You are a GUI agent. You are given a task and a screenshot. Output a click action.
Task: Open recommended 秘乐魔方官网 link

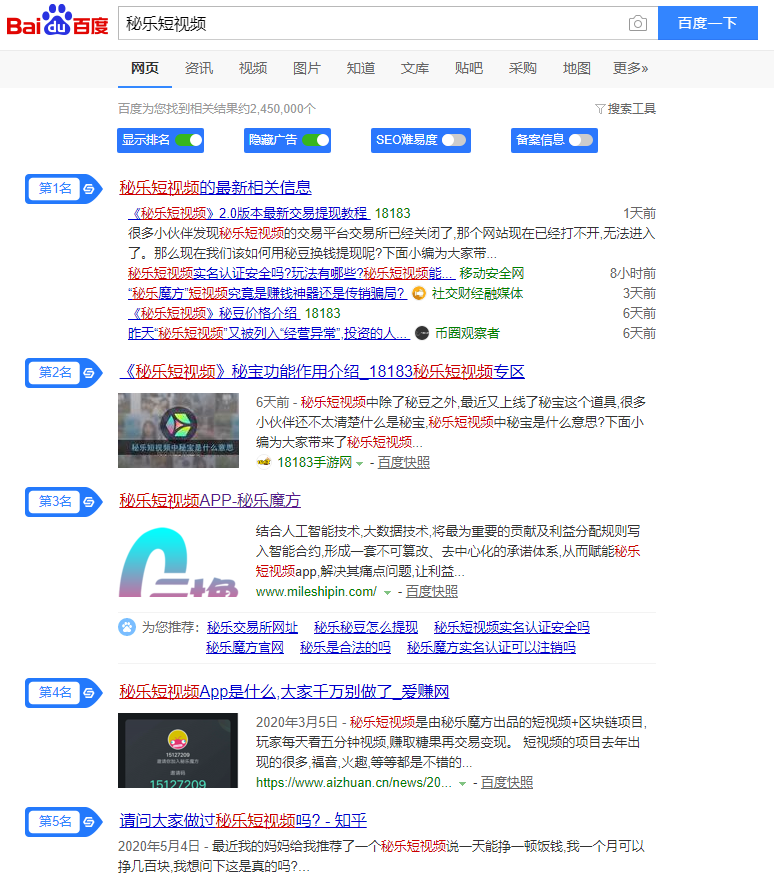tap(245, 648)
